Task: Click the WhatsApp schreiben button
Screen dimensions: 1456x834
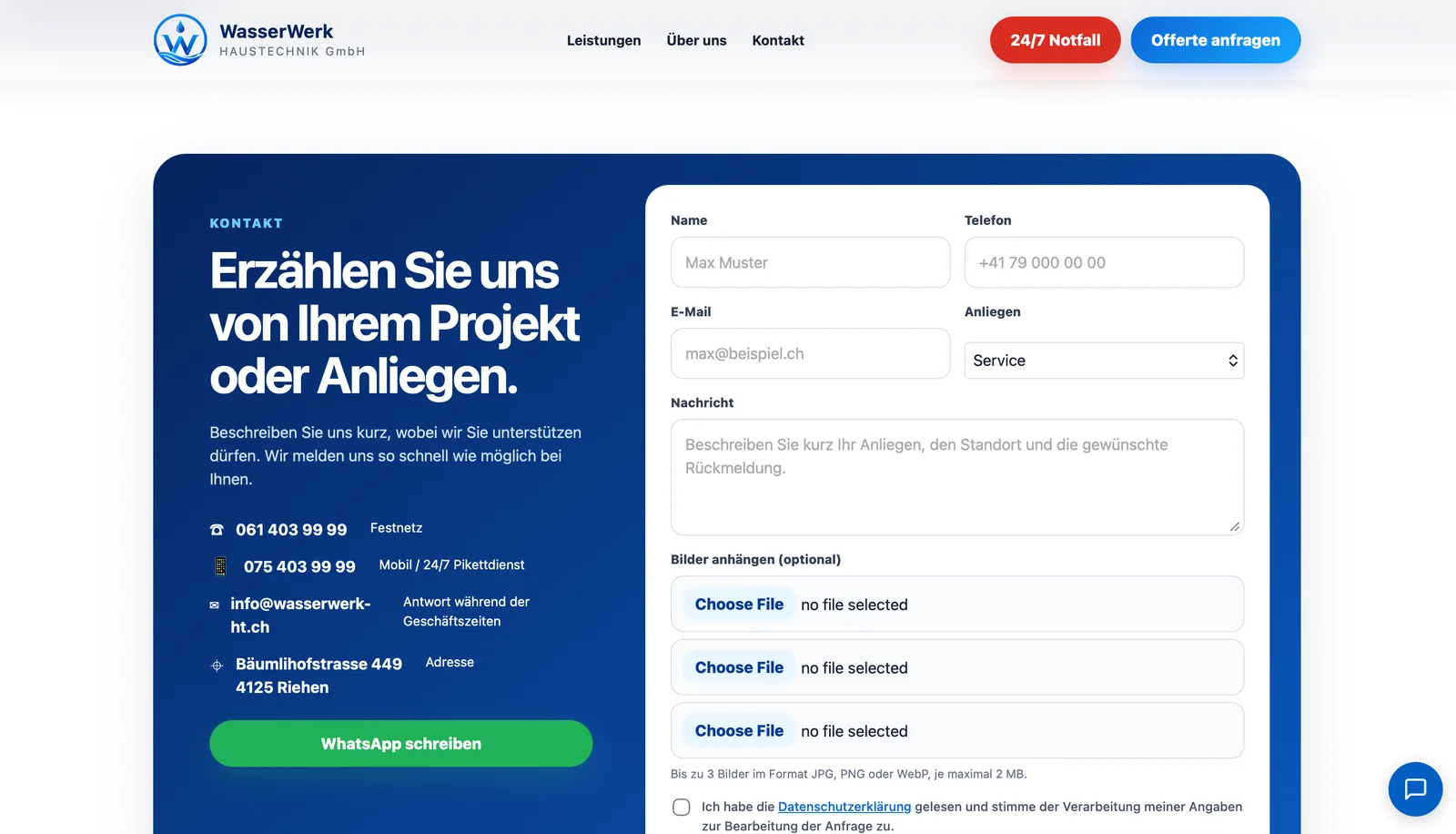Action: pos(400,744)
